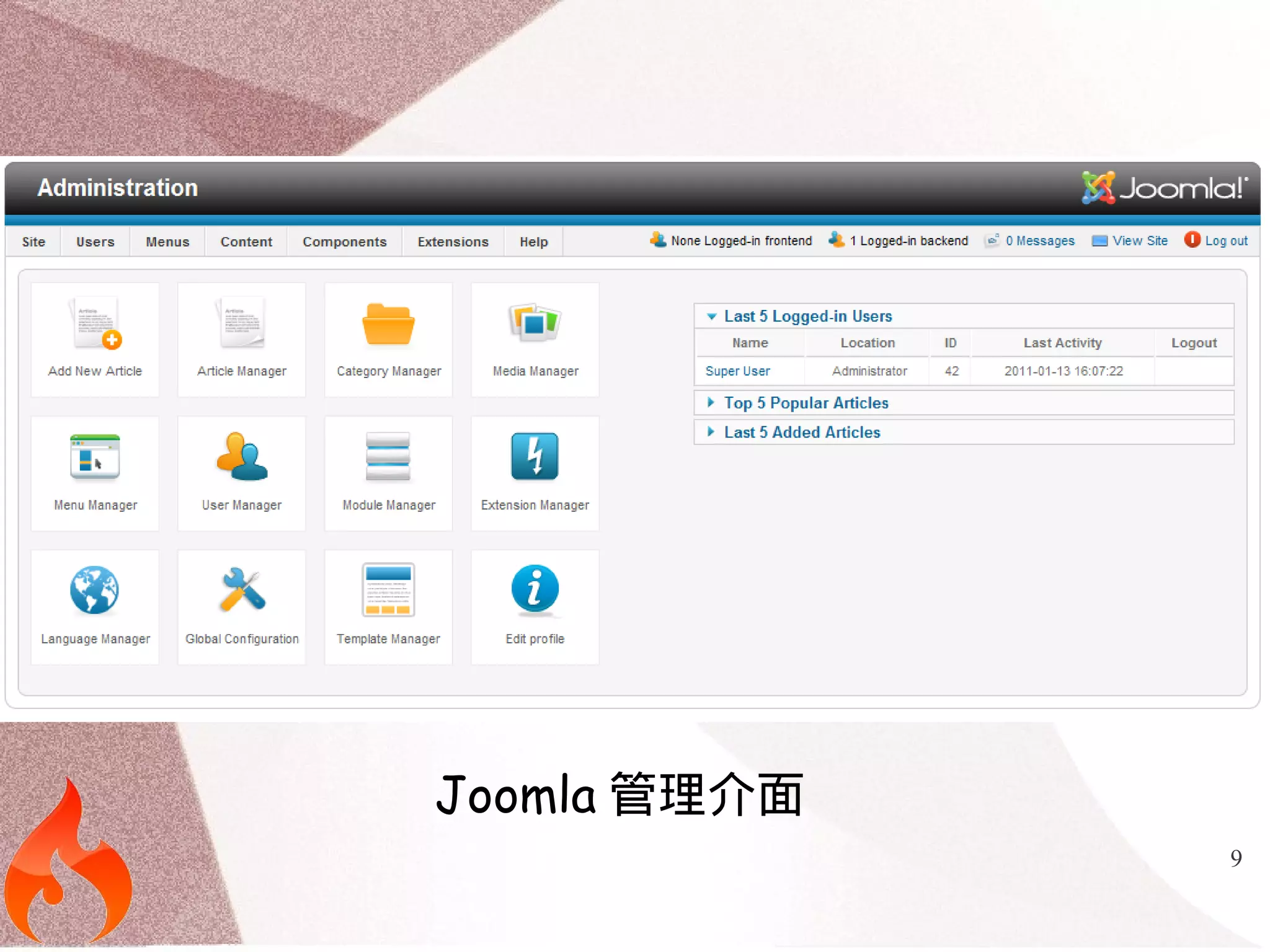Image resolution: width=1270 pixels, height=952 pixels.
Task: Open the Add New Article icon
Action: tap(95, 323)
